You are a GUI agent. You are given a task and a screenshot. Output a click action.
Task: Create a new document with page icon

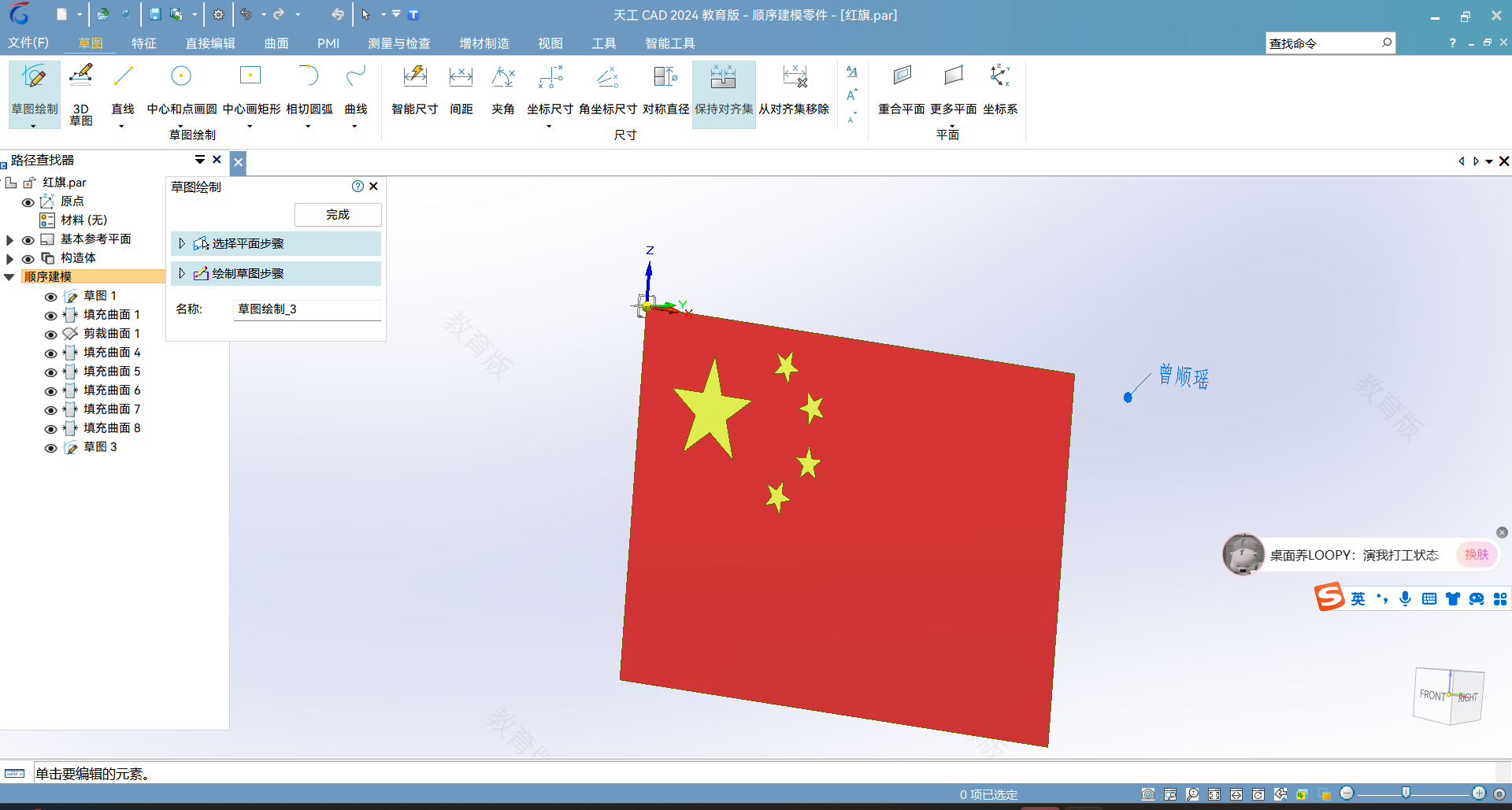pyautogui.click(x=61, y=14)
